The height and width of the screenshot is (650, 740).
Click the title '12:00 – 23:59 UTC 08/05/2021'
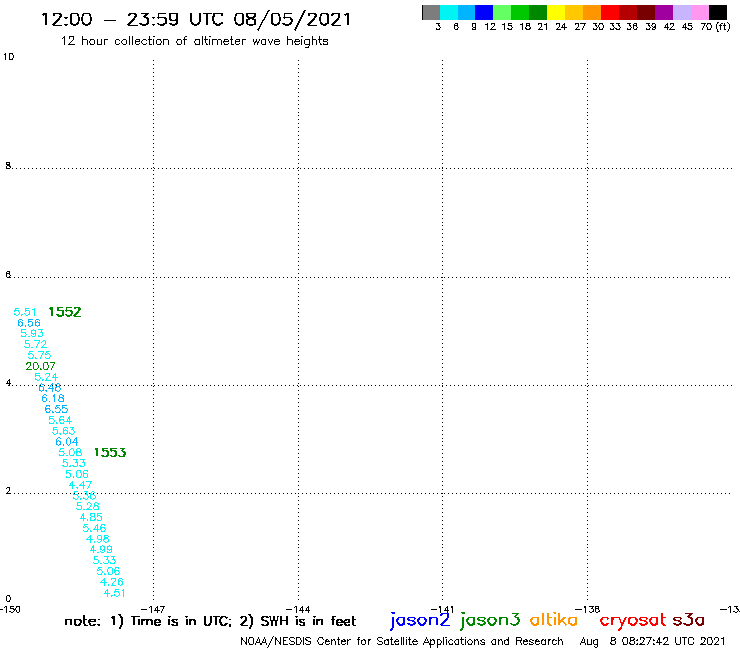coord(196,19)
